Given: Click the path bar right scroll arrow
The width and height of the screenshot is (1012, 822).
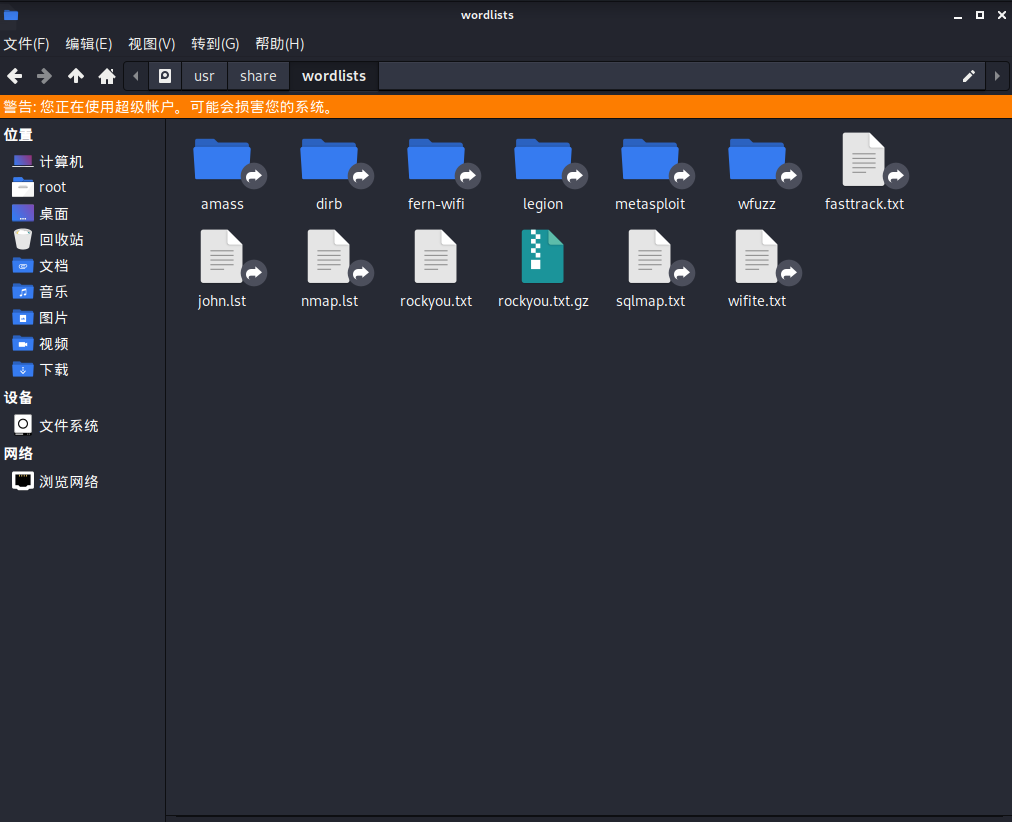Looking at the screenshot, I should pos(997,76).
